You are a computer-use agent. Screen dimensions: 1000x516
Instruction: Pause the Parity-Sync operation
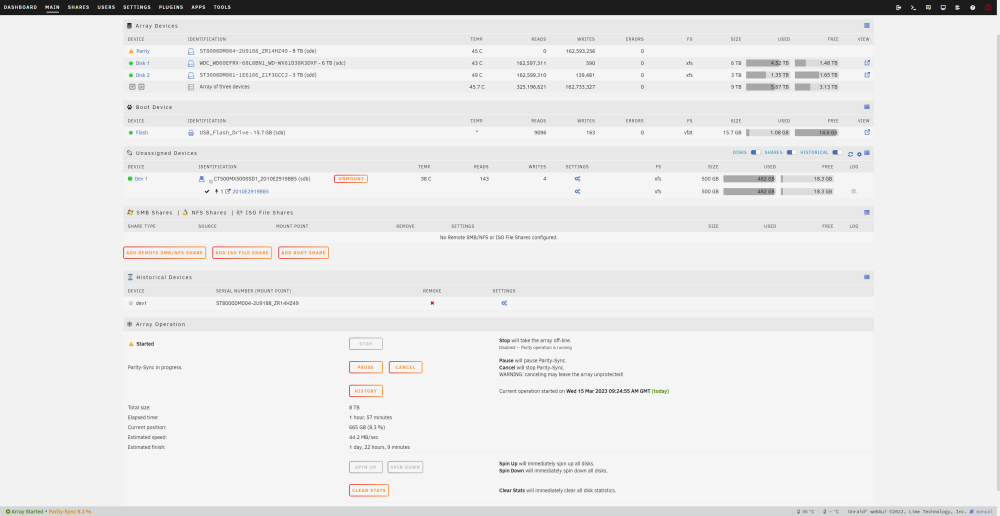coord(366,367)
